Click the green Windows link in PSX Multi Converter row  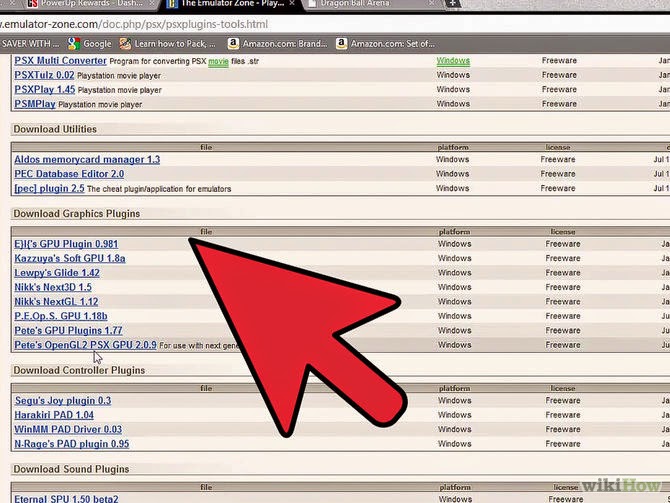coord(453,61)
